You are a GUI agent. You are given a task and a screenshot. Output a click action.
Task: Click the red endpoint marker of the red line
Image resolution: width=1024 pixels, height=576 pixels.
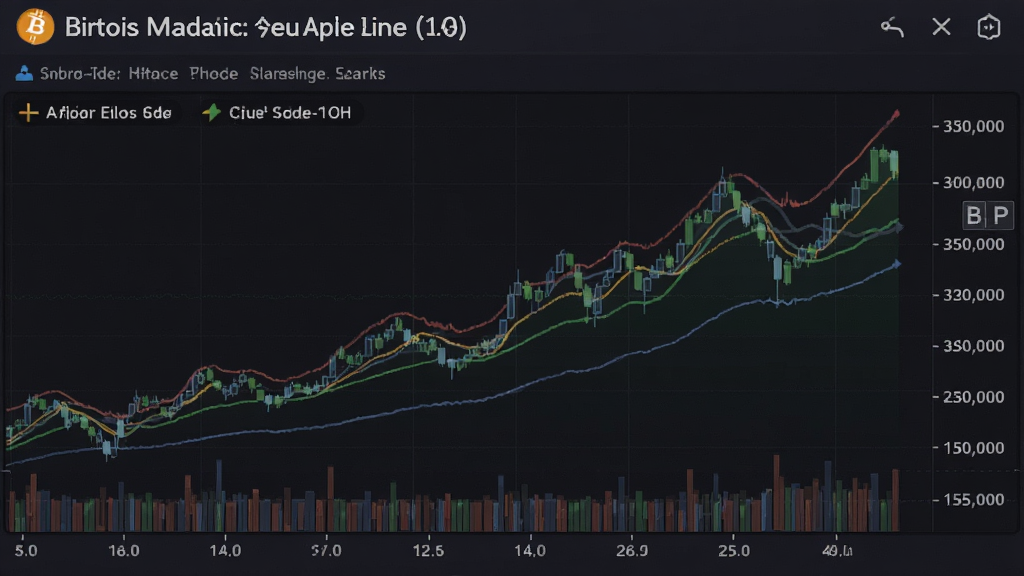coord(897,114)
